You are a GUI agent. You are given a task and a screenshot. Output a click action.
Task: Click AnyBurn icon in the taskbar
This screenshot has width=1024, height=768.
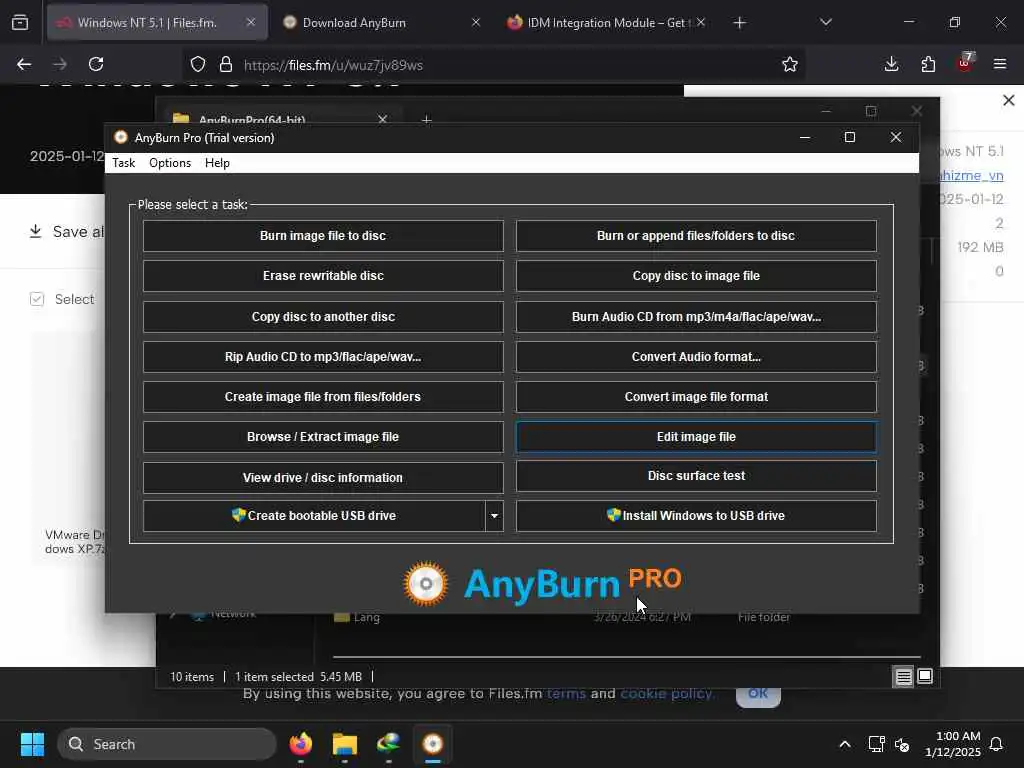click(433, 744)
